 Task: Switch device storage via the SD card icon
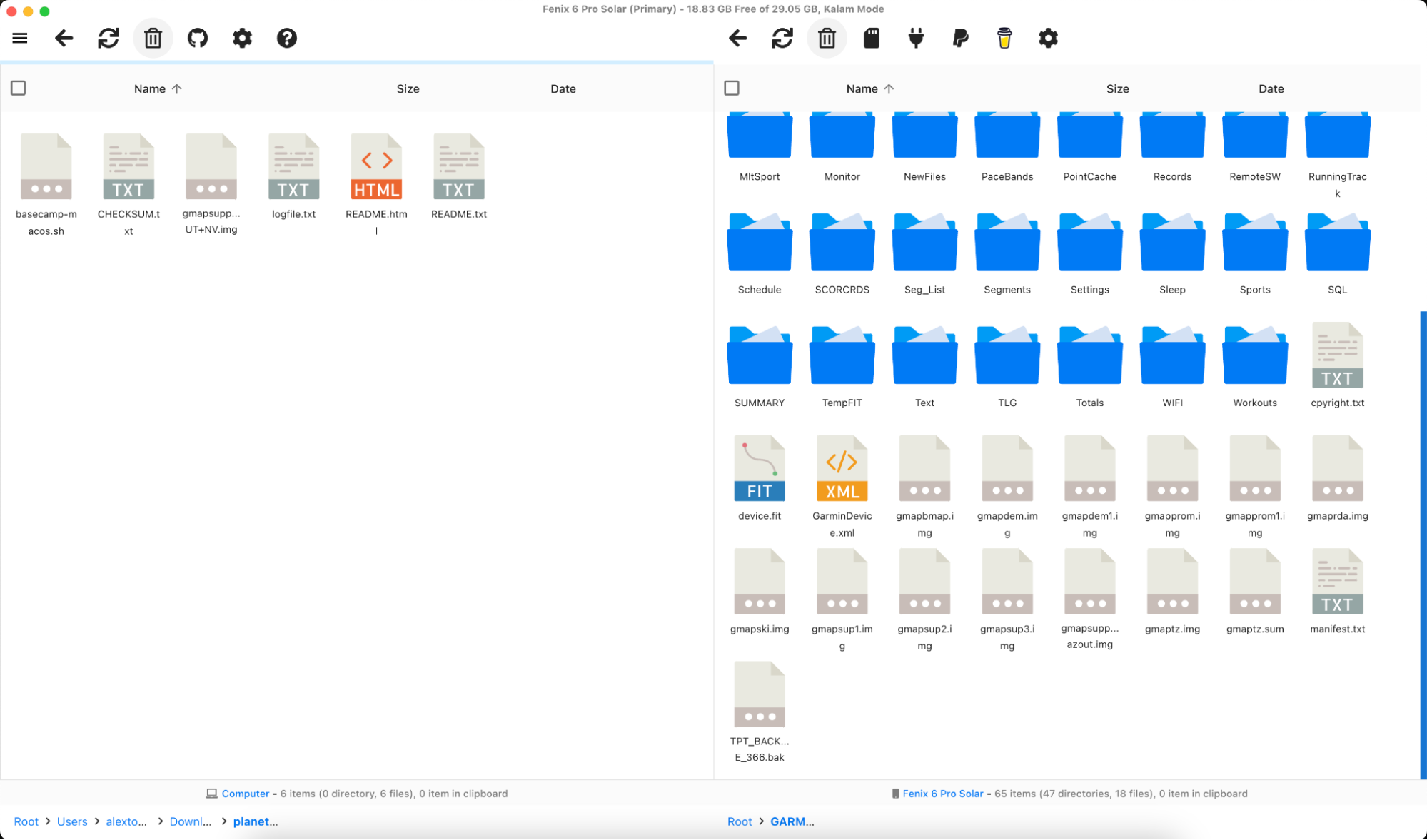(x=872, y=38)
